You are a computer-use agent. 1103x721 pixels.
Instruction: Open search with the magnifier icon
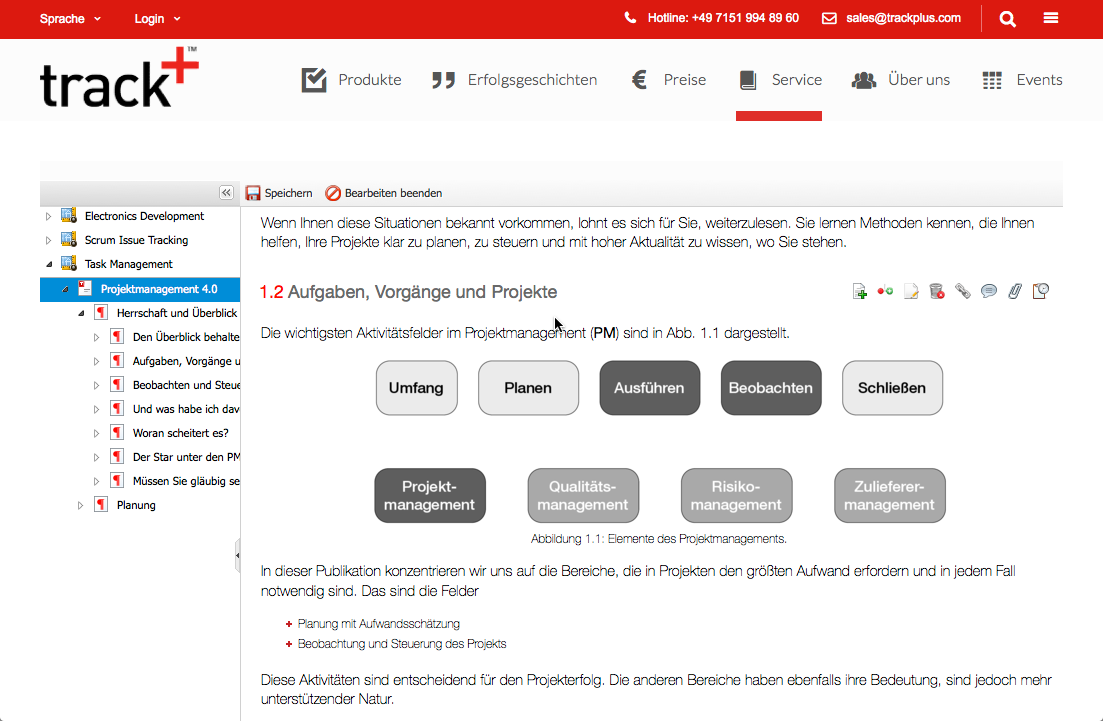click(1007, 19)
